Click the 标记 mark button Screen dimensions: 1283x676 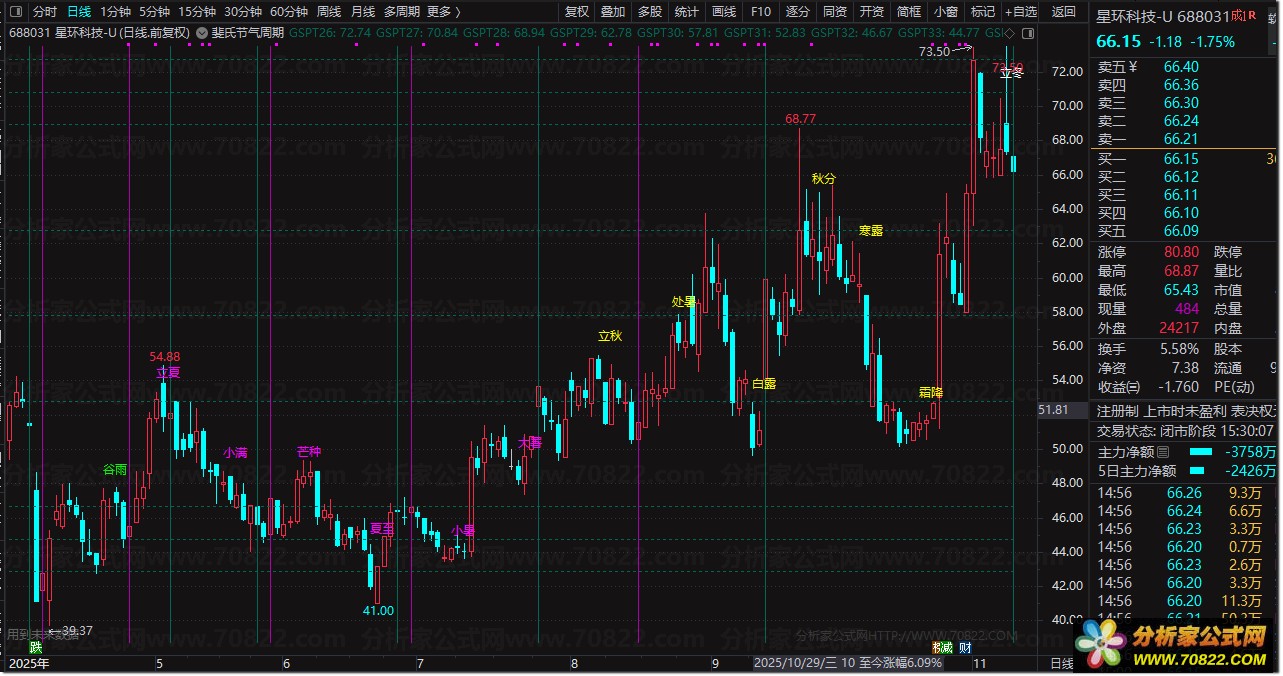983,12
